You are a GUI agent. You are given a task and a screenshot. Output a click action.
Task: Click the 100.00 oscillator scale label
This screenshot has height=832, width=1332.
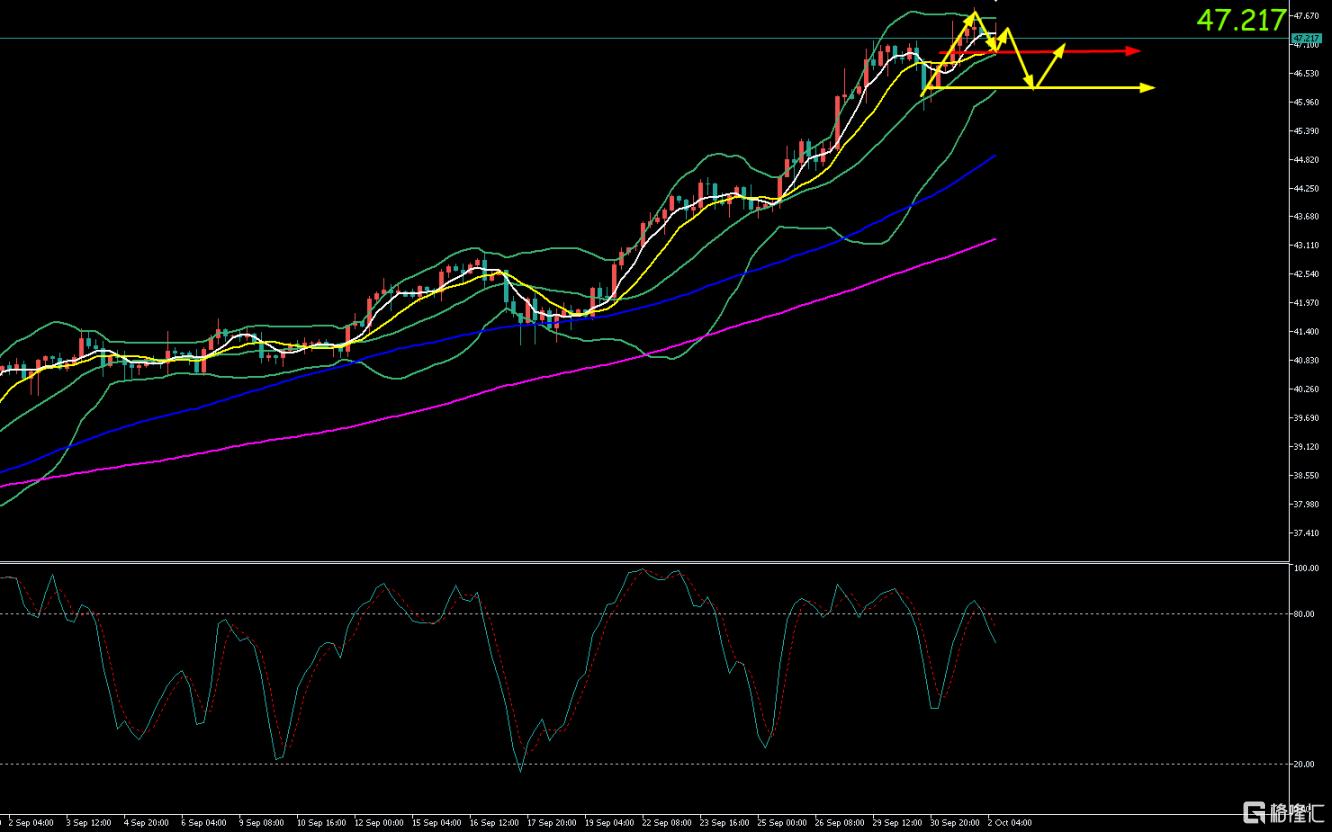point(1304,568)
